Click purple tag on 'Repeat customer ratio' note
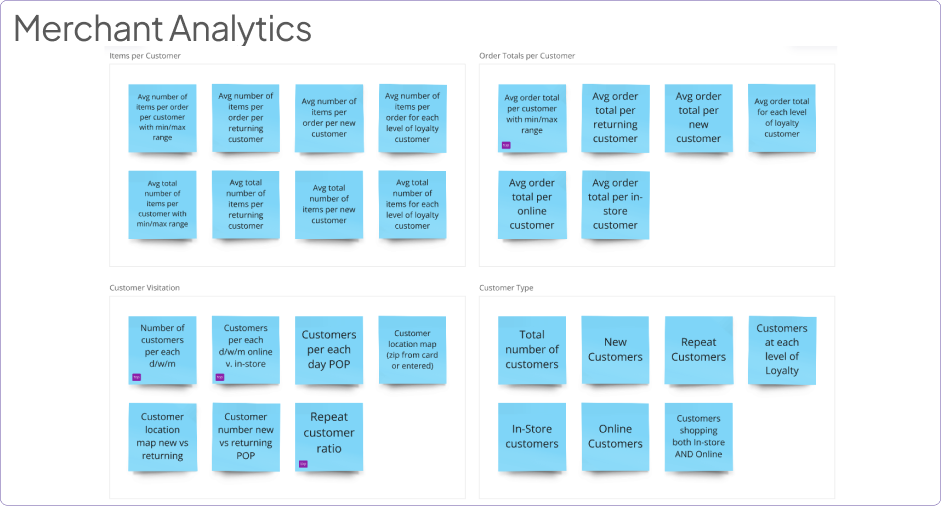The image size is (941, 506). [303, 464]
